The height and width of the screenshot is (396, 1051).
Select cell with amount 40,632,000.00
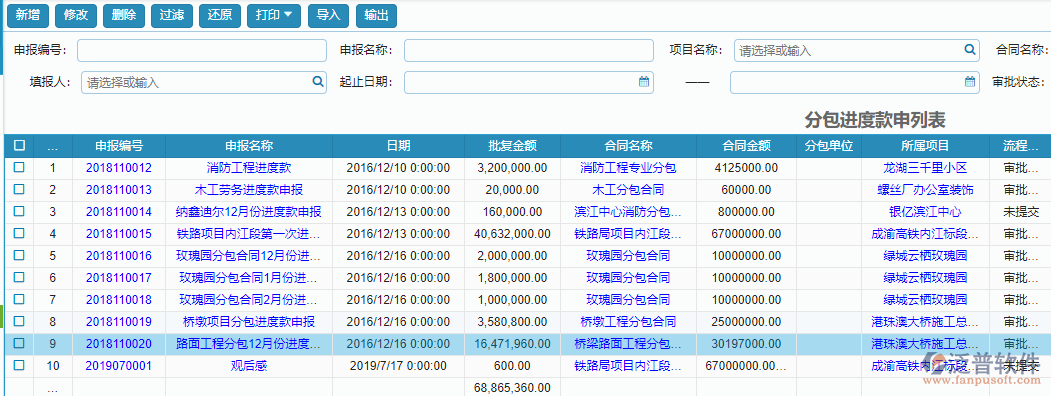(x=513, y=234)
